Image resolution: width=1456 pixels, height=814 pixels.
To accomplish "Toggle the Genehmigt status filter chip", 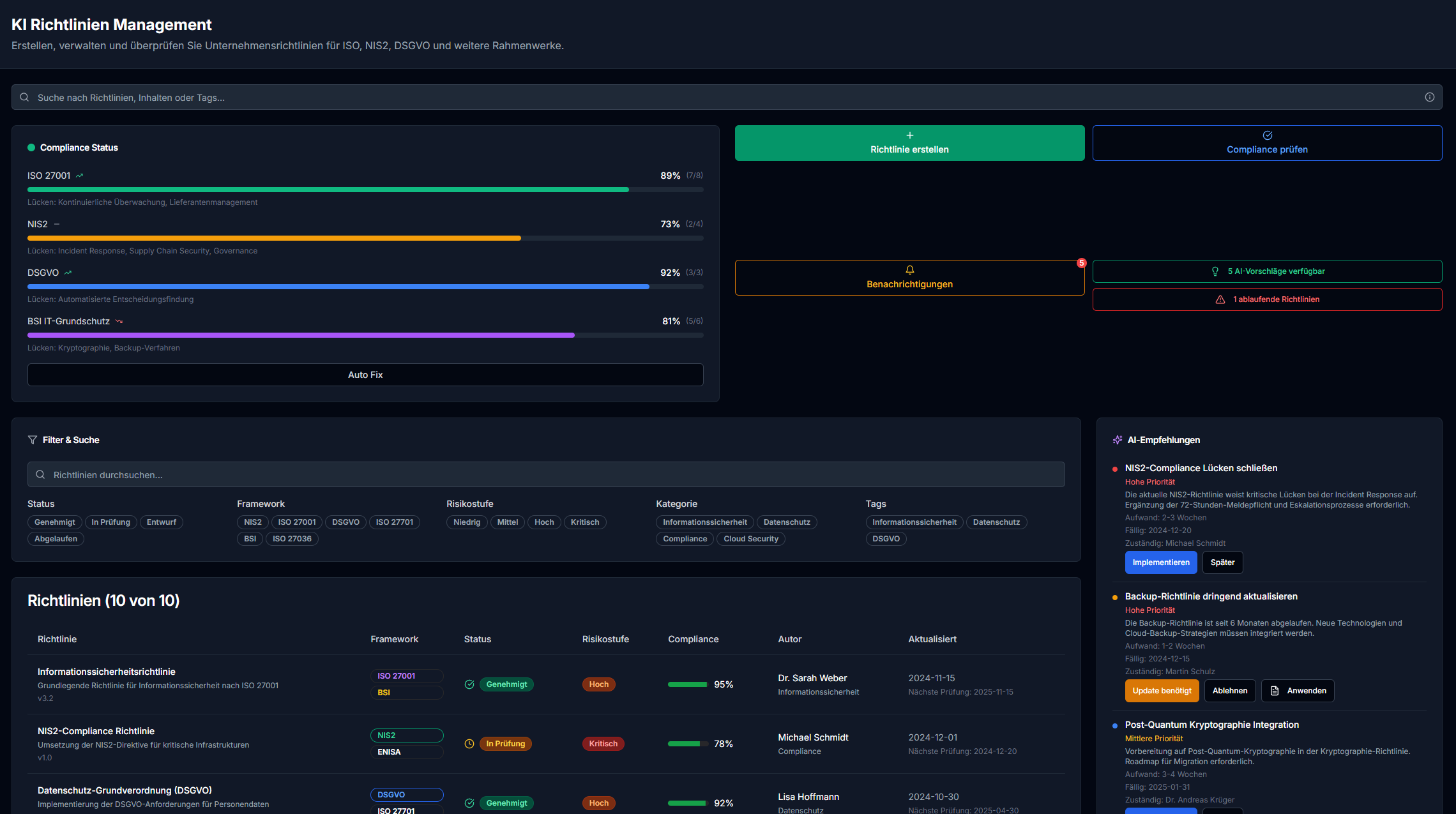I will pos(54,522).
